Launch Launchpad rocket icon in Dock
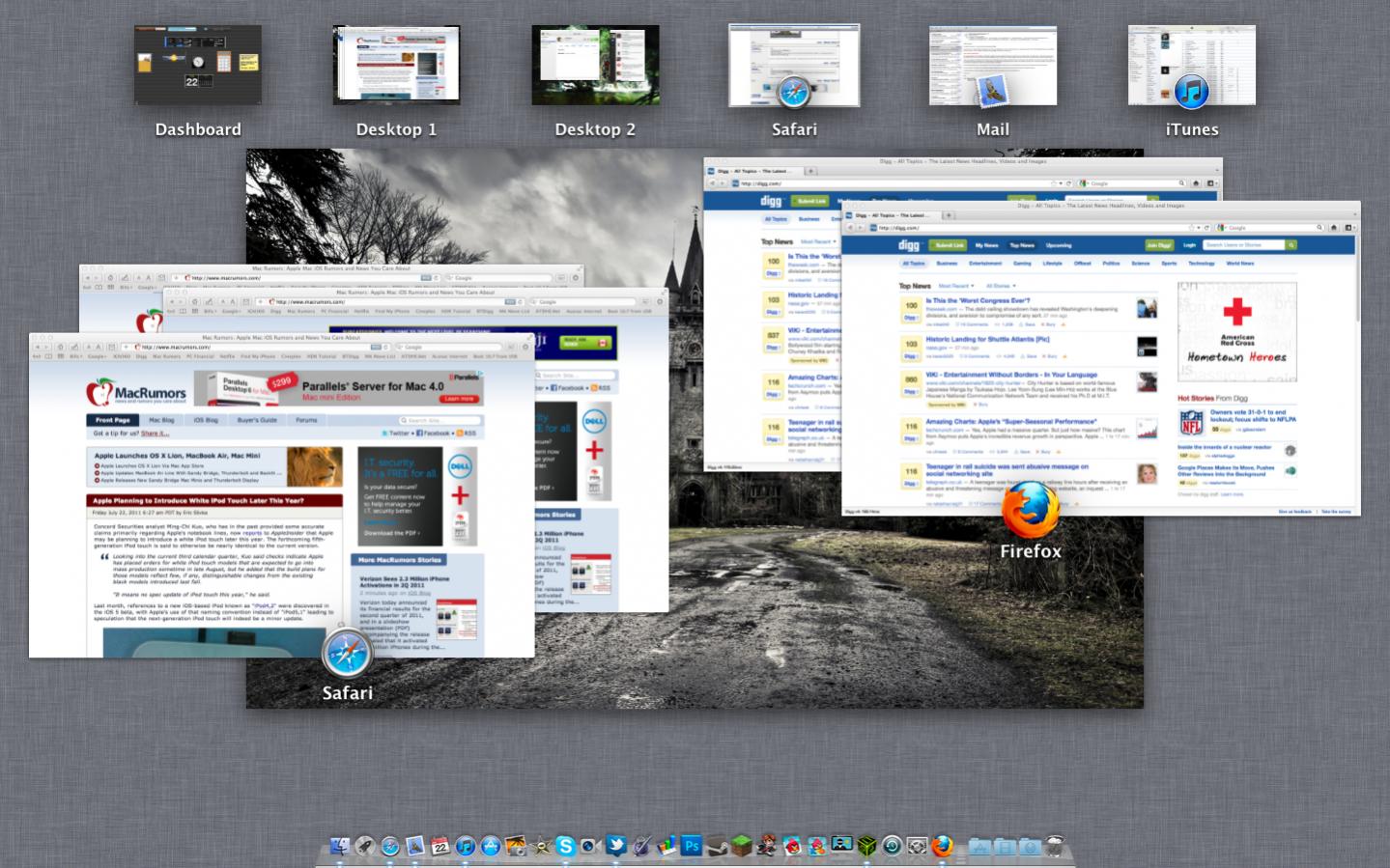1390x868 pixels. coord(365,847)
